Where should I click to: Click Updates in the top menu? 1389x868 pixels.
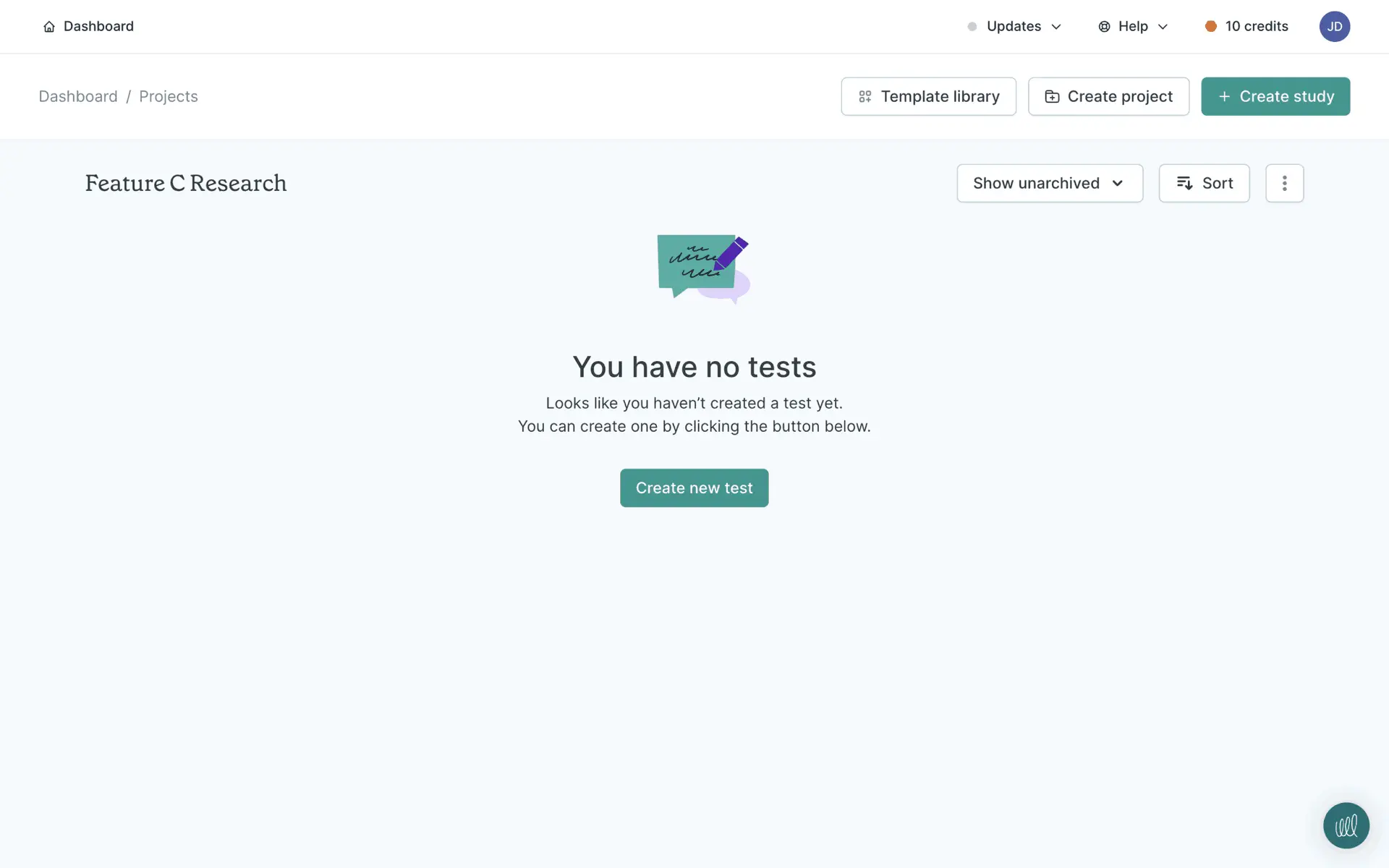[1014, 27]
